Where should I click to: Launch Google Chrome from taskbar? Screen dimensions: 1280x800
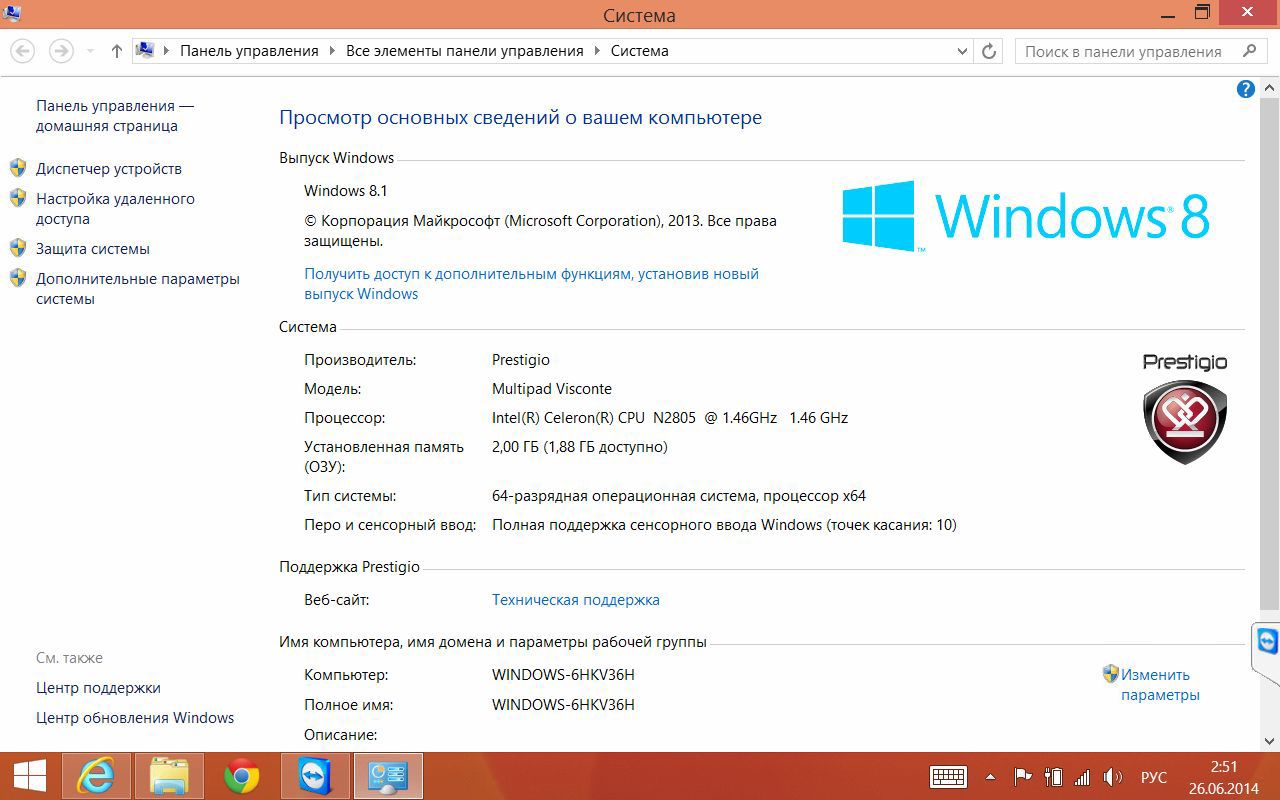(242, 776)
